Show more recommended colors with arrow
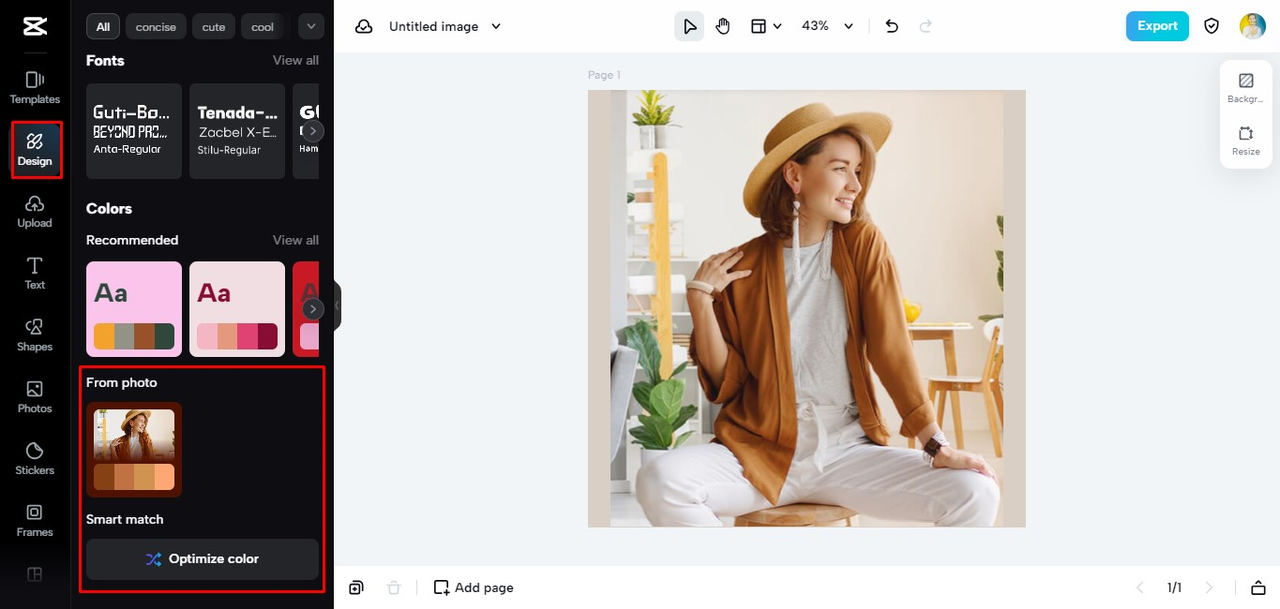 (x=313, y=309)
